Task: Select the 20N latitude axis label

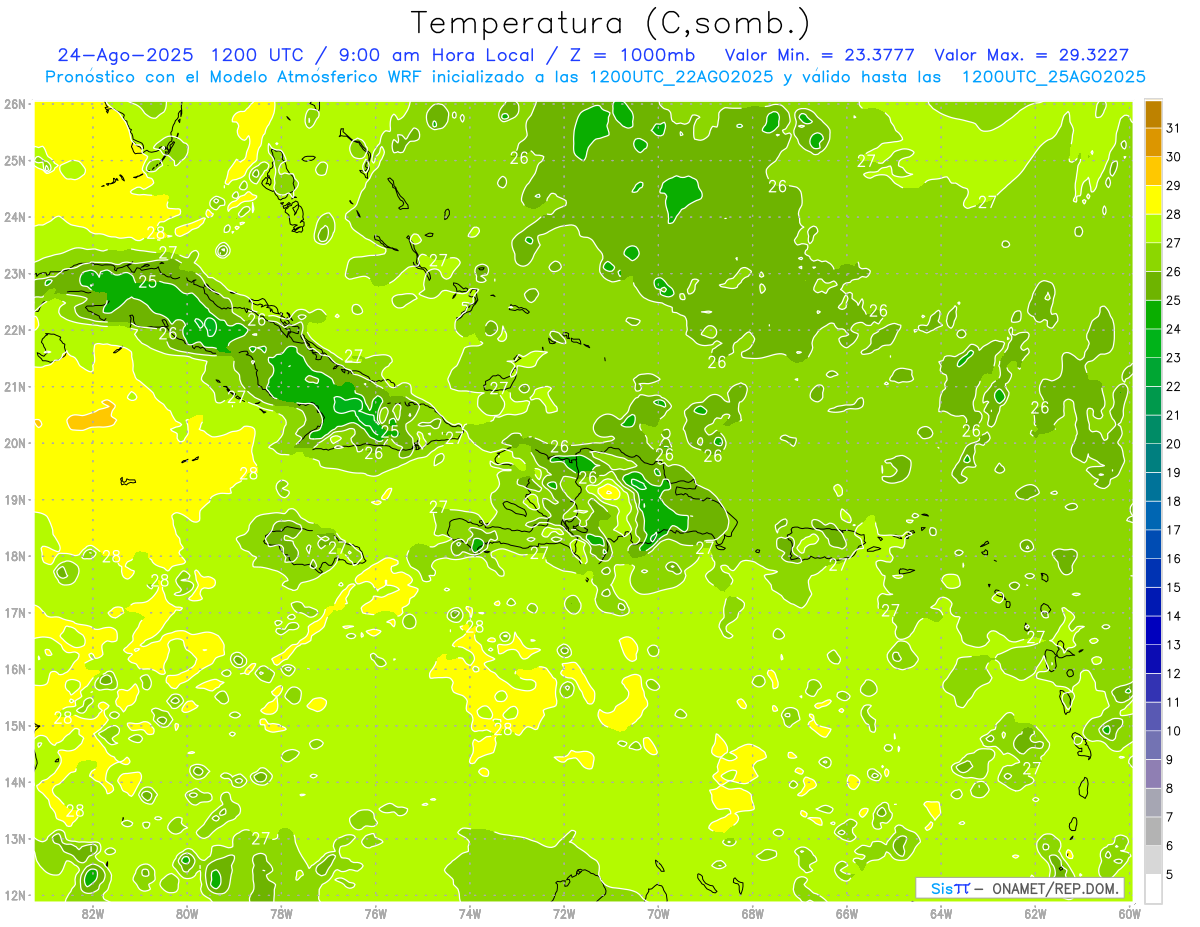Action: [x=15, y=443]
